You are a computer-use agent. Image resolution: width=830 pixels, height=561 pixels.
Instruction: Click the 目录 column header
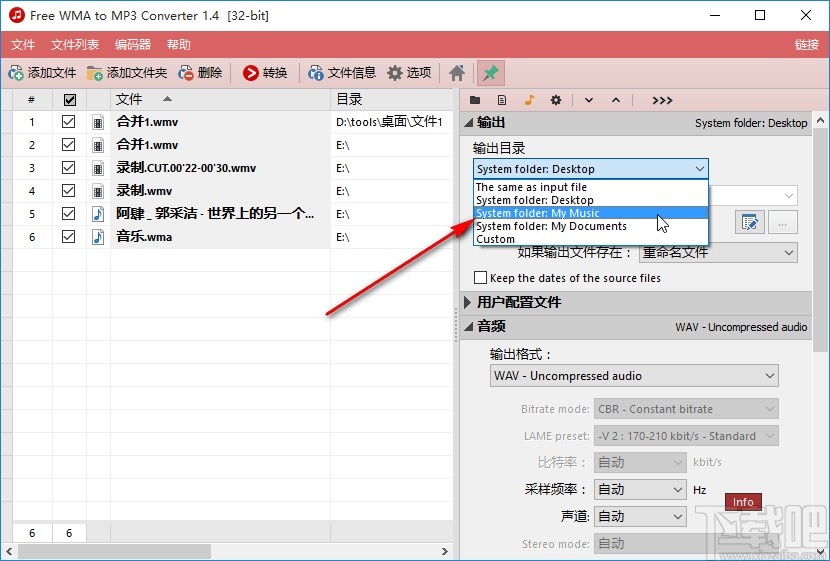pos(392,99)
